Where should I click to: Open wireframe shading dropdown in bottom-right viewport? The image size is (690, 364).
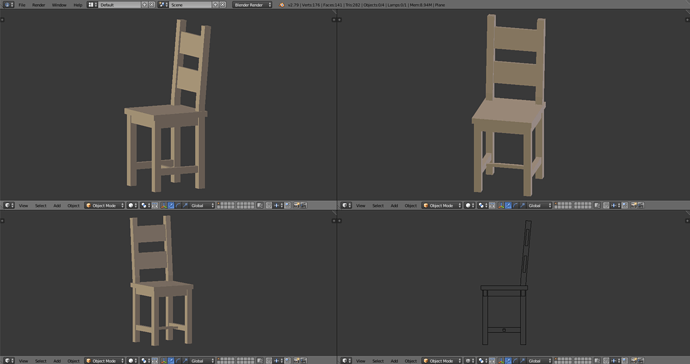pos(470,360)
